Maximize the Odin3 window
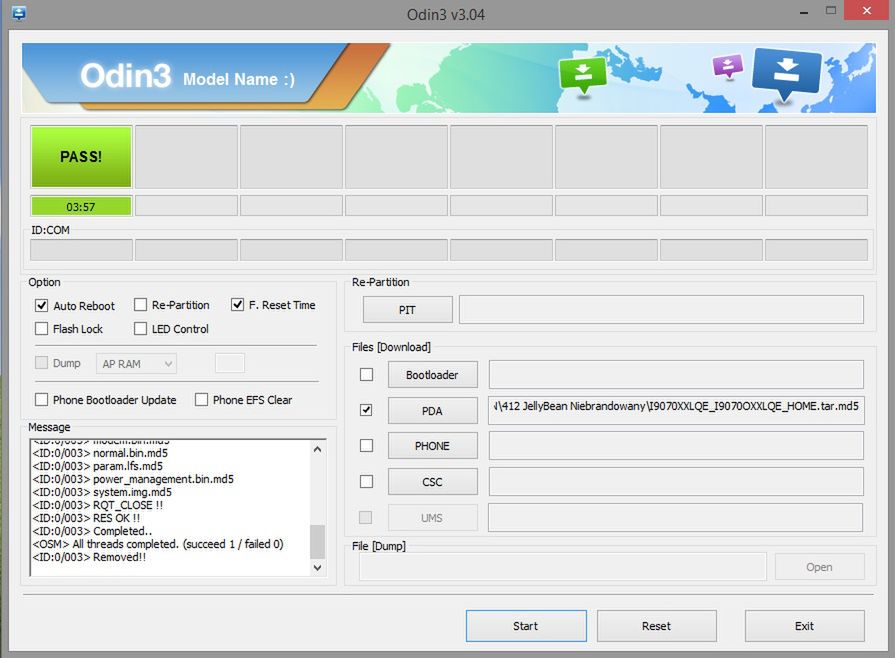The height and width of the screenshot is (658, 895). 831,11
